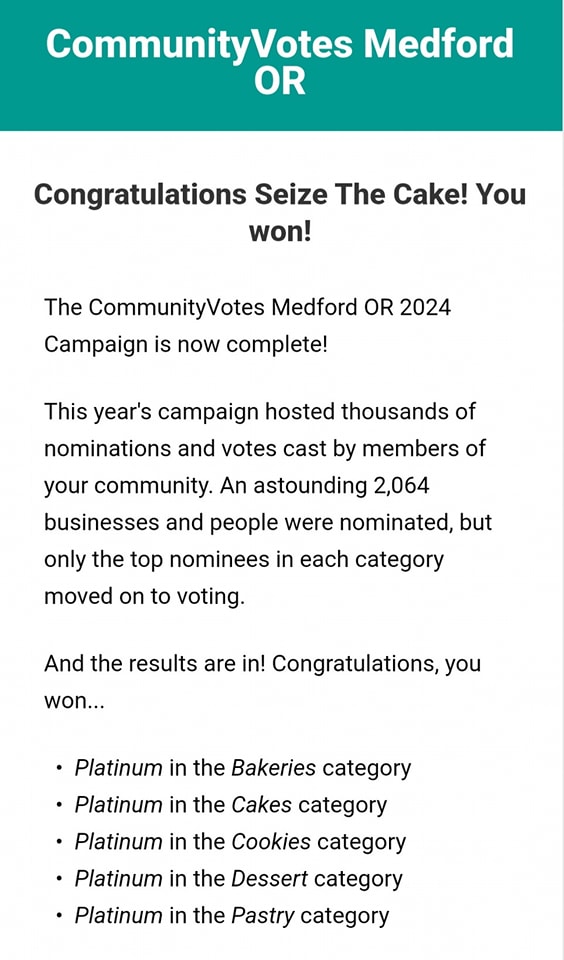Image resolution: width=564 pixels, height=960 pixels.
Task: Click the "moved on to voting." line
Action: [145, 596]
